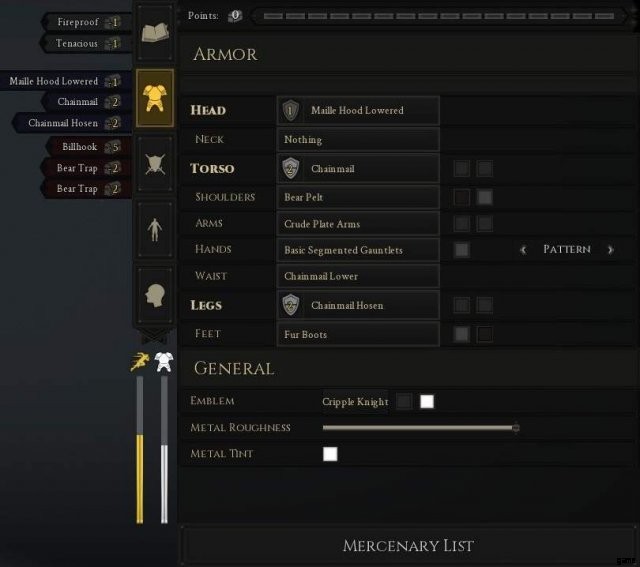This screenshot has height=567, width=640.
Task: Open the Neck slot showing Nothing
Action: 358,140
